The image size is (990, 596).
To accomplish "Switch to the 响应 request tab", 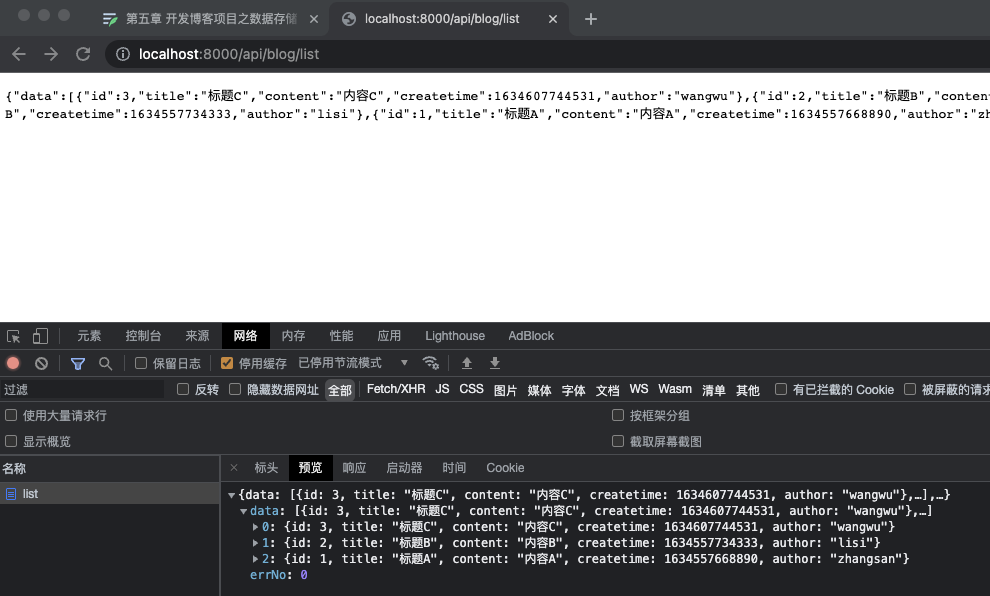I will click(x=354, y=468).
